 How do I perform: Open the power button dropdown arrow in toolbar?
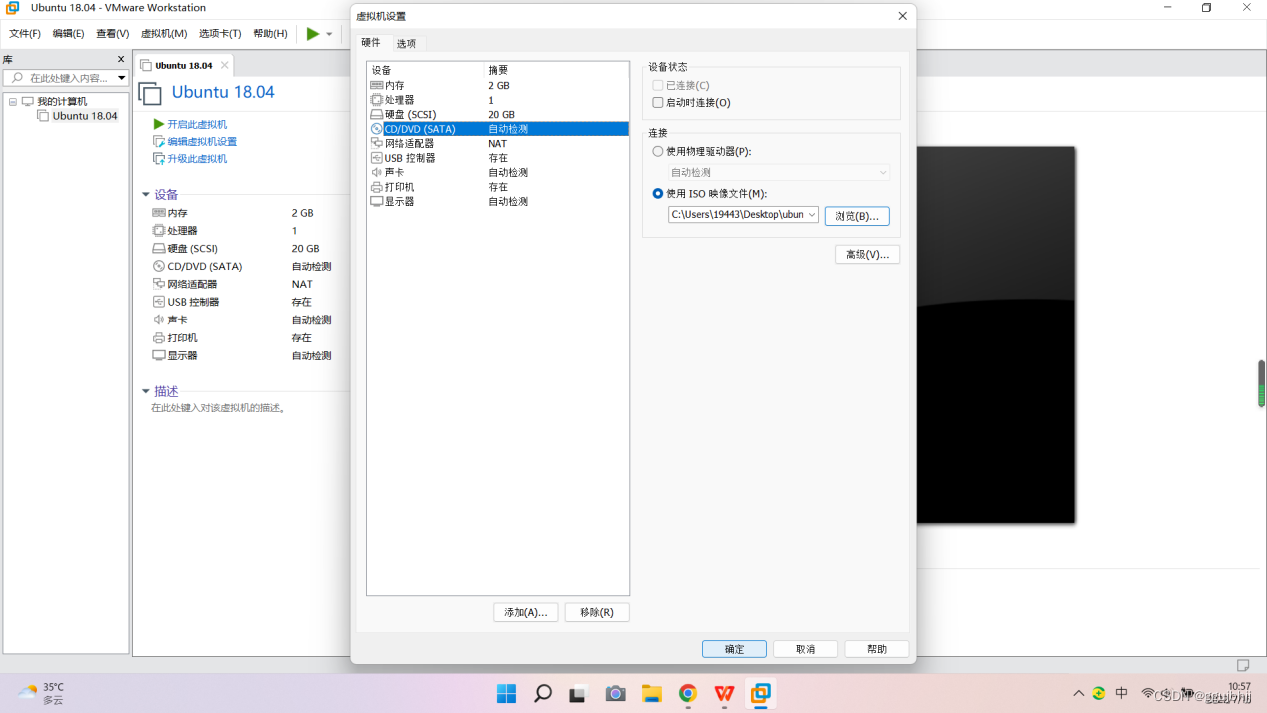[x=329, y=34]
